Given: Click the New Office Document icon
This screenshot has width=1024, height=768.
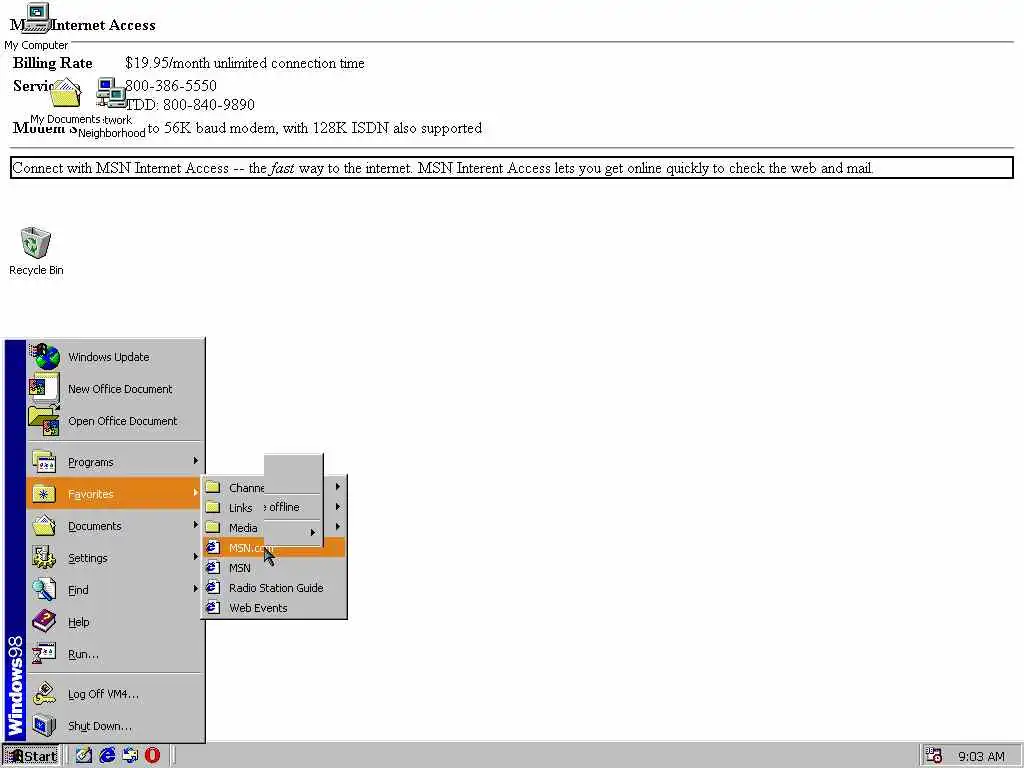Looking at the screenshot, I should tap(44, 389).
